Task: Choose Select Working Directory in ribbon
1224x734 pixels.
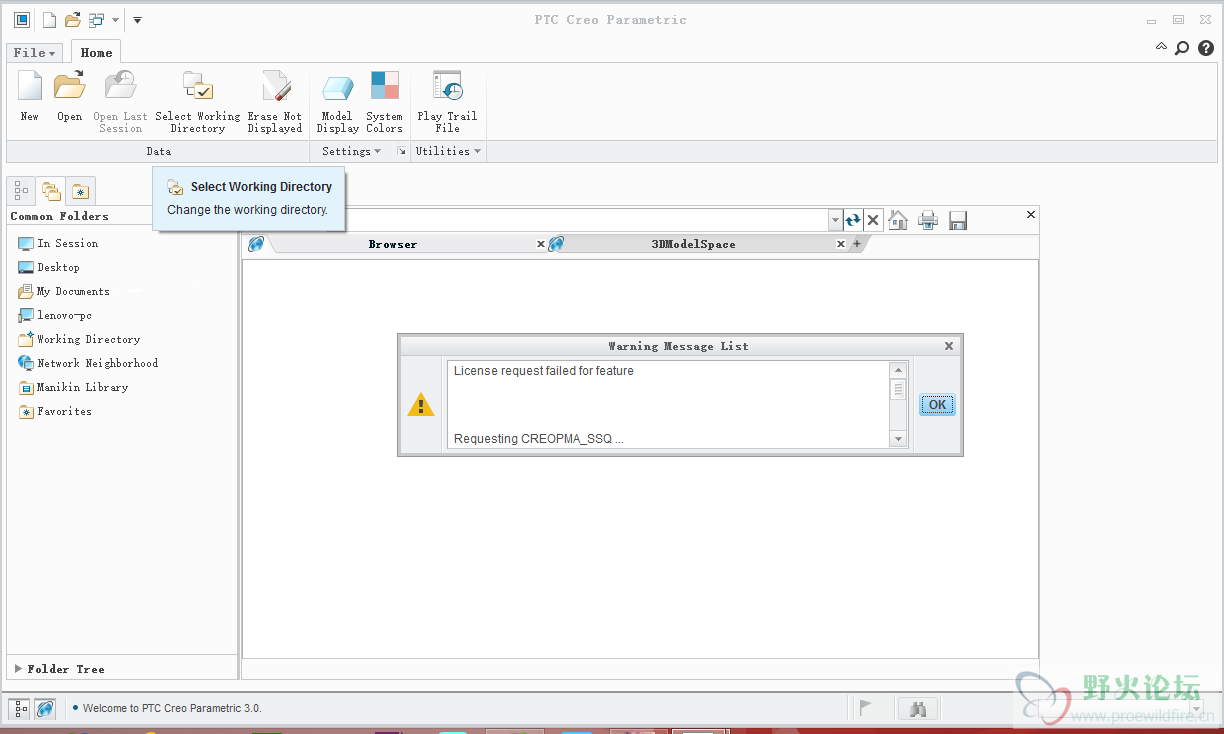Action: pos(198,101)
